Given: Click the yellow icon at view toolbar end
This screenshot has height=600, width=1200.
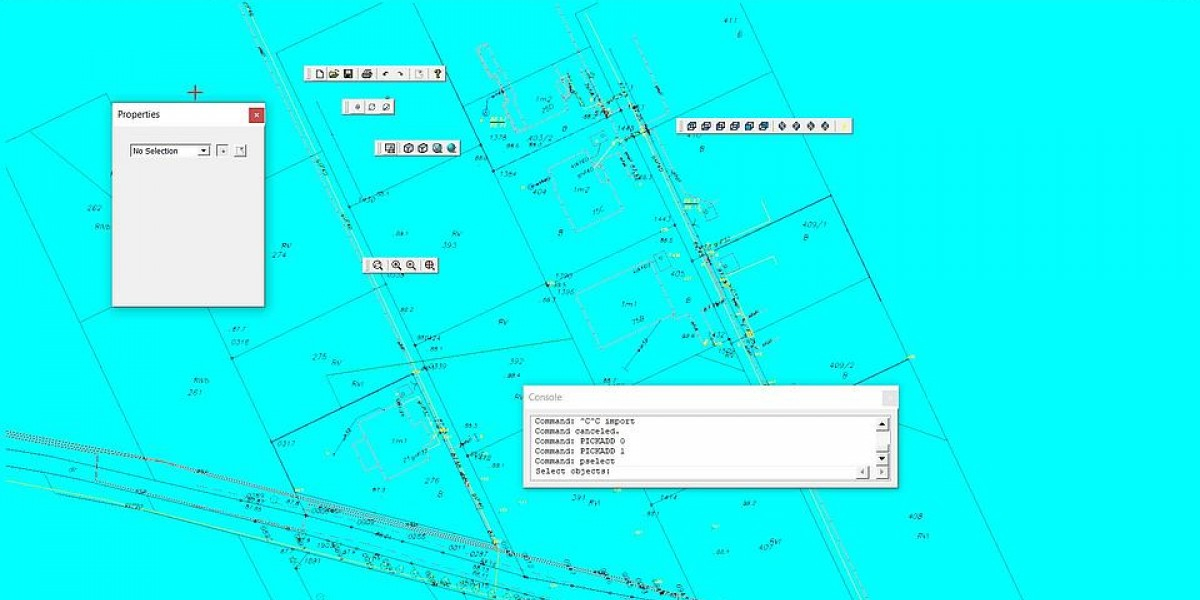Looking at the screenshot, I should click(844, 126).
